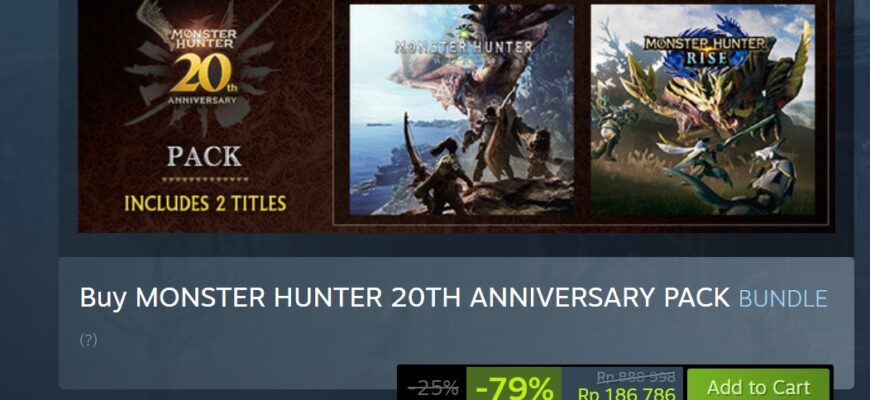
Task: Open the Monster Hunter World cover thumbnail
Action: [461, 110]
